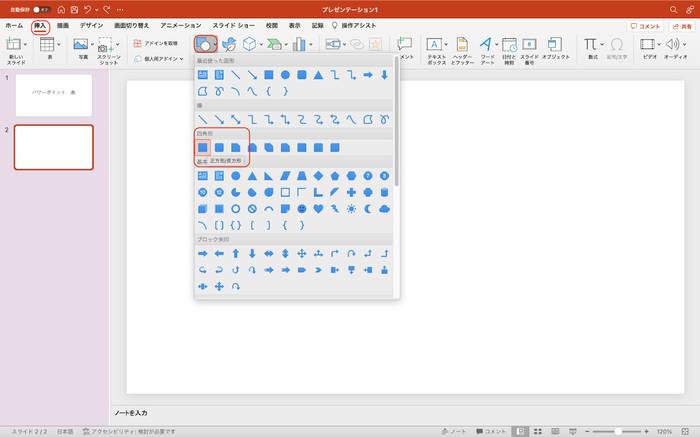Choose the rounded rectangle under 四角形

tap(219, 148)
